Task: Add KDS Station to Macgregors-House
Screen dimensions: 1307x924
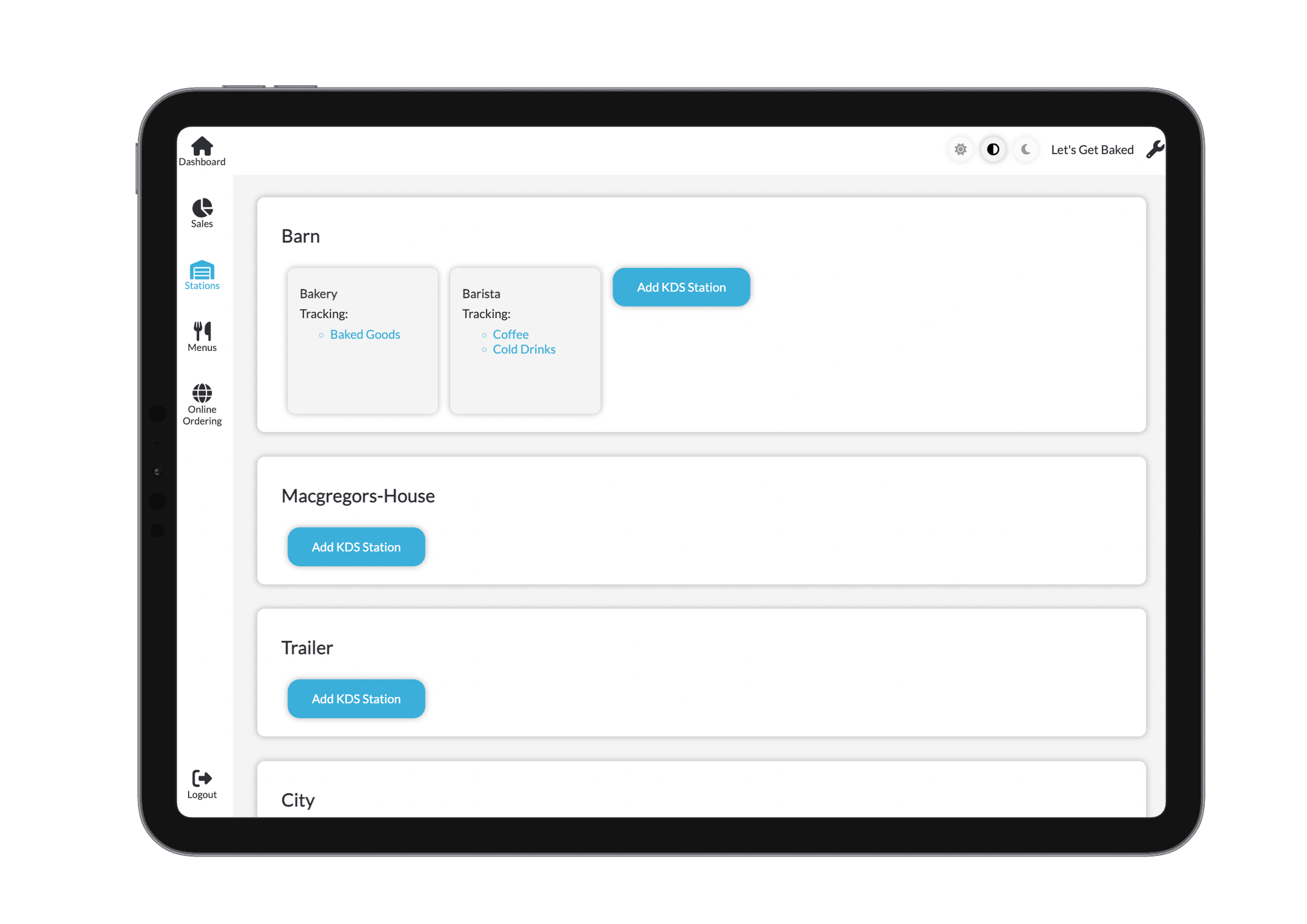Action: click(356, 547)
